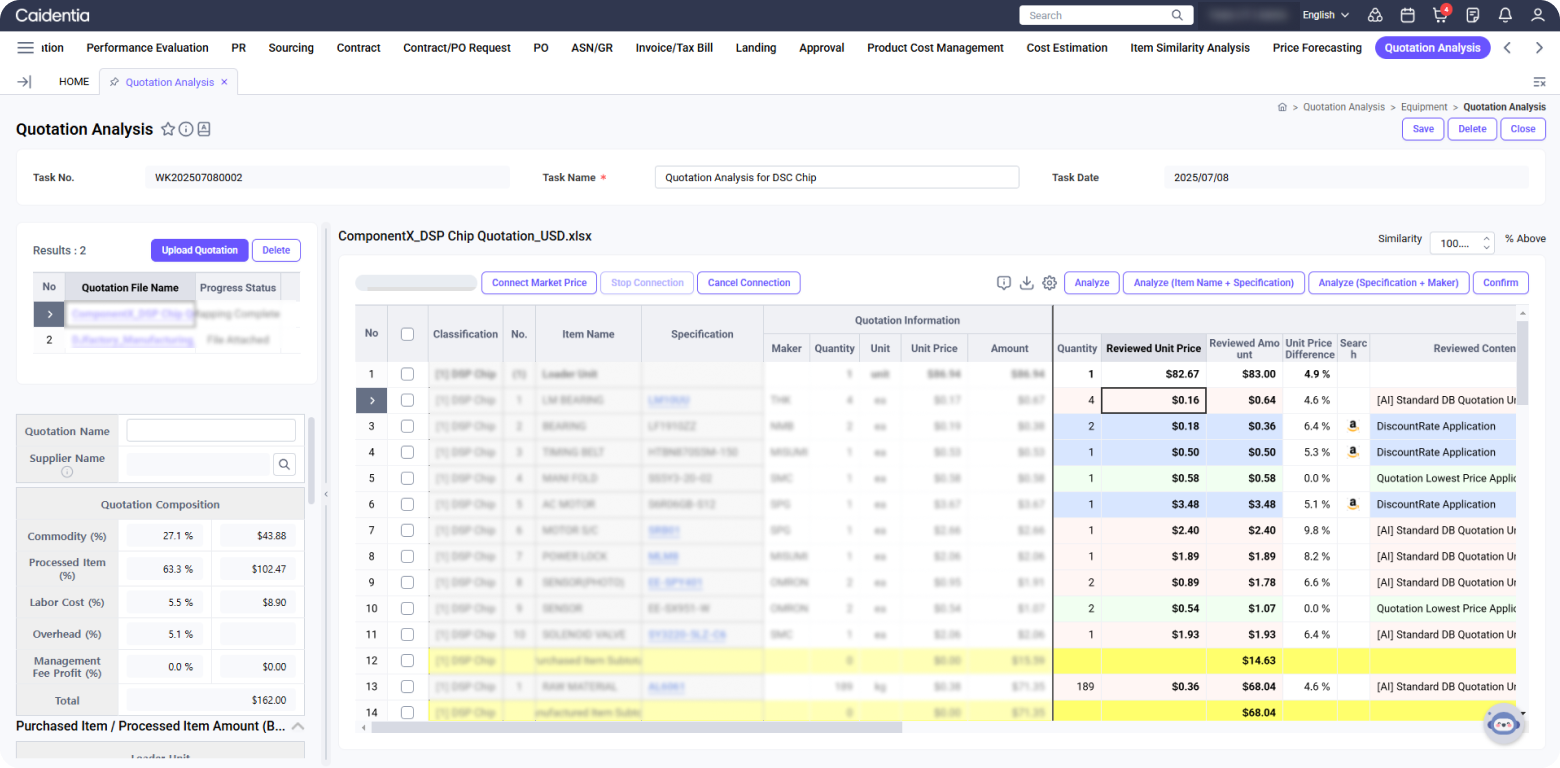Screen dimensions: 1560x768
Task: Click the hamburger menu icon
Action: point(26,48)
